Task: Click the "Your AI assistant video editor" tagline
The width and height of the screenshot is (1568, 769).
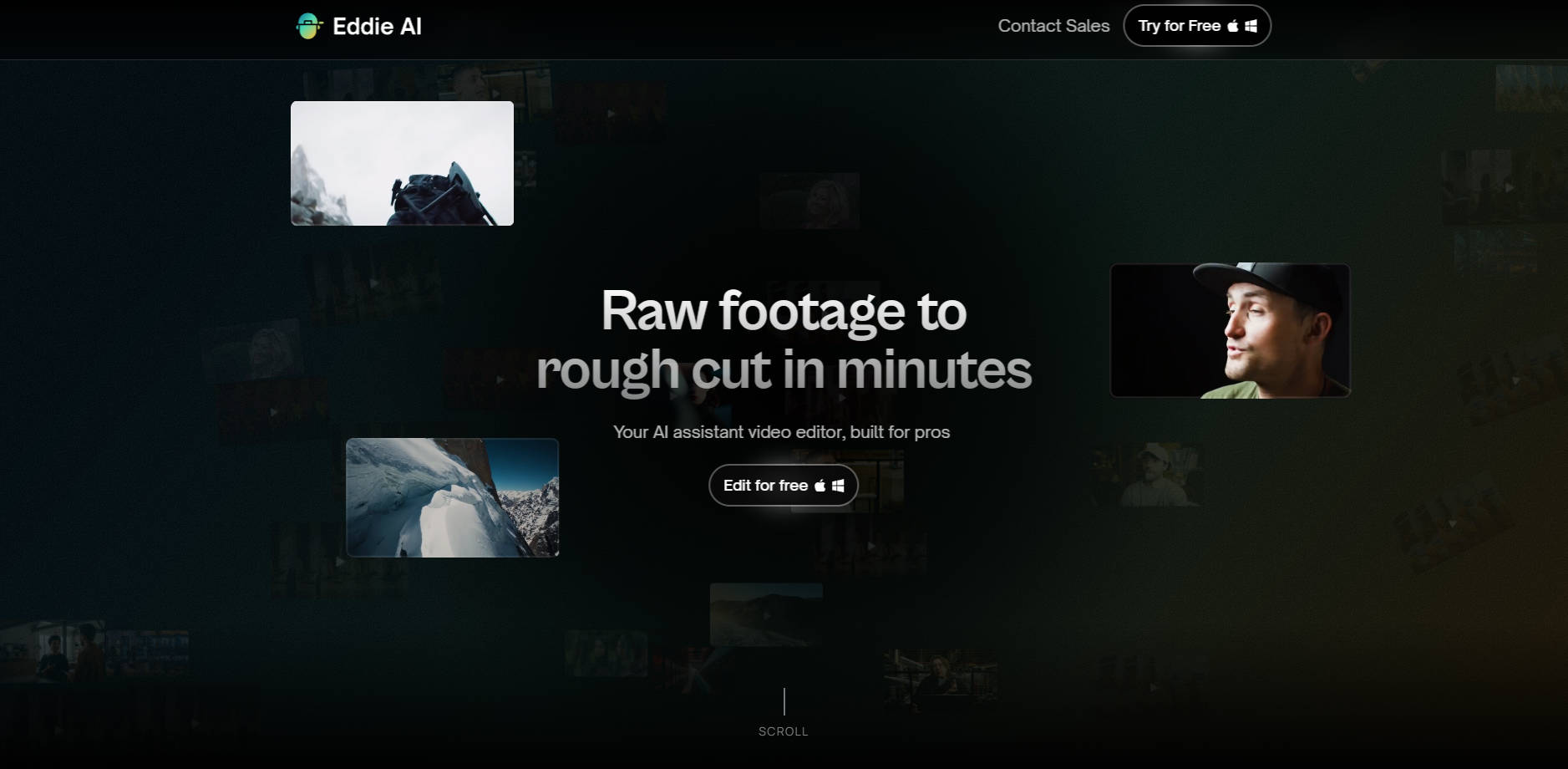Action: point(781,432)
